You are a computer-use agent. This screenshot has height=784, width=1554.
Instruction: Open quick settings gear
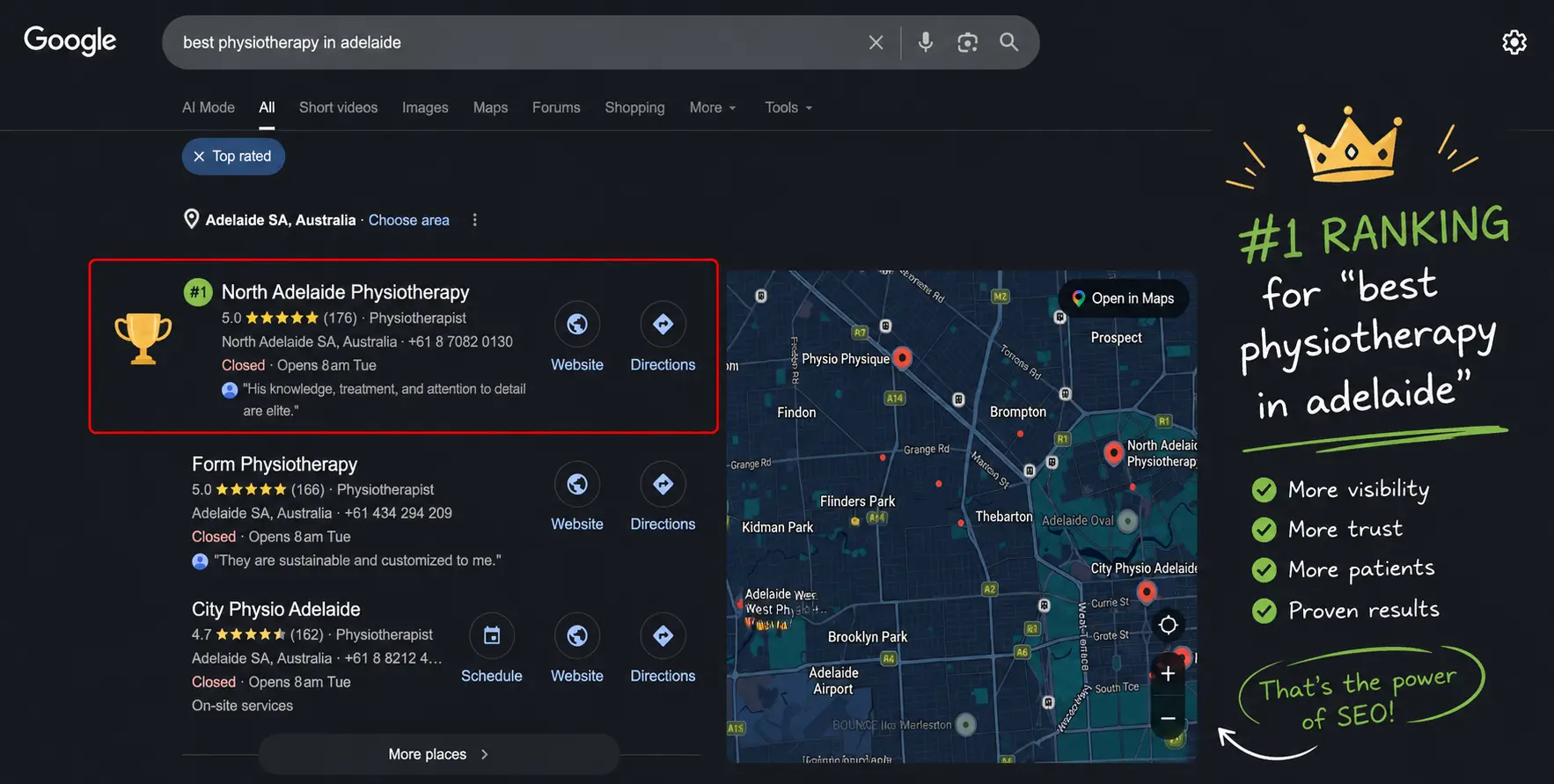click(x=1514, y=42)
